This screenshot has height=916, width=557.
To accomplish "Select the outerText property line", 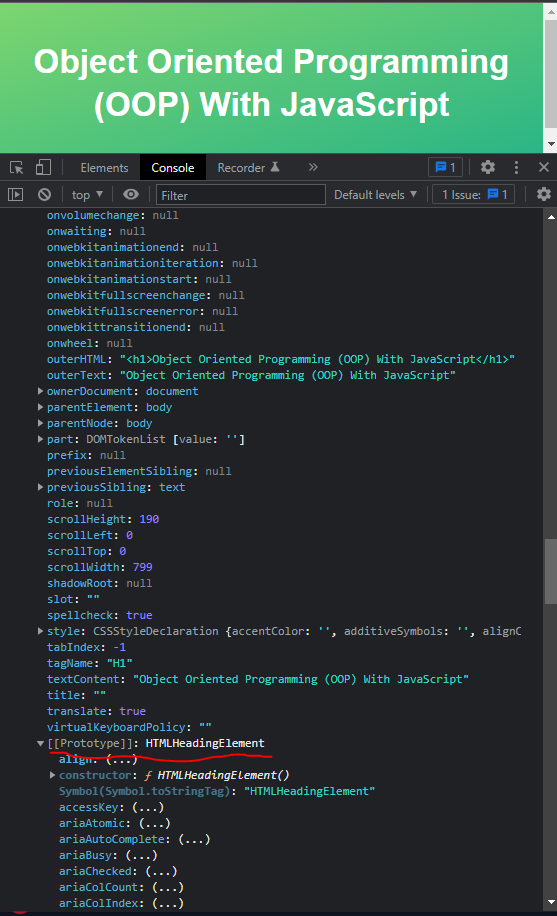I will pyautogui.click(x=251, y=375).
